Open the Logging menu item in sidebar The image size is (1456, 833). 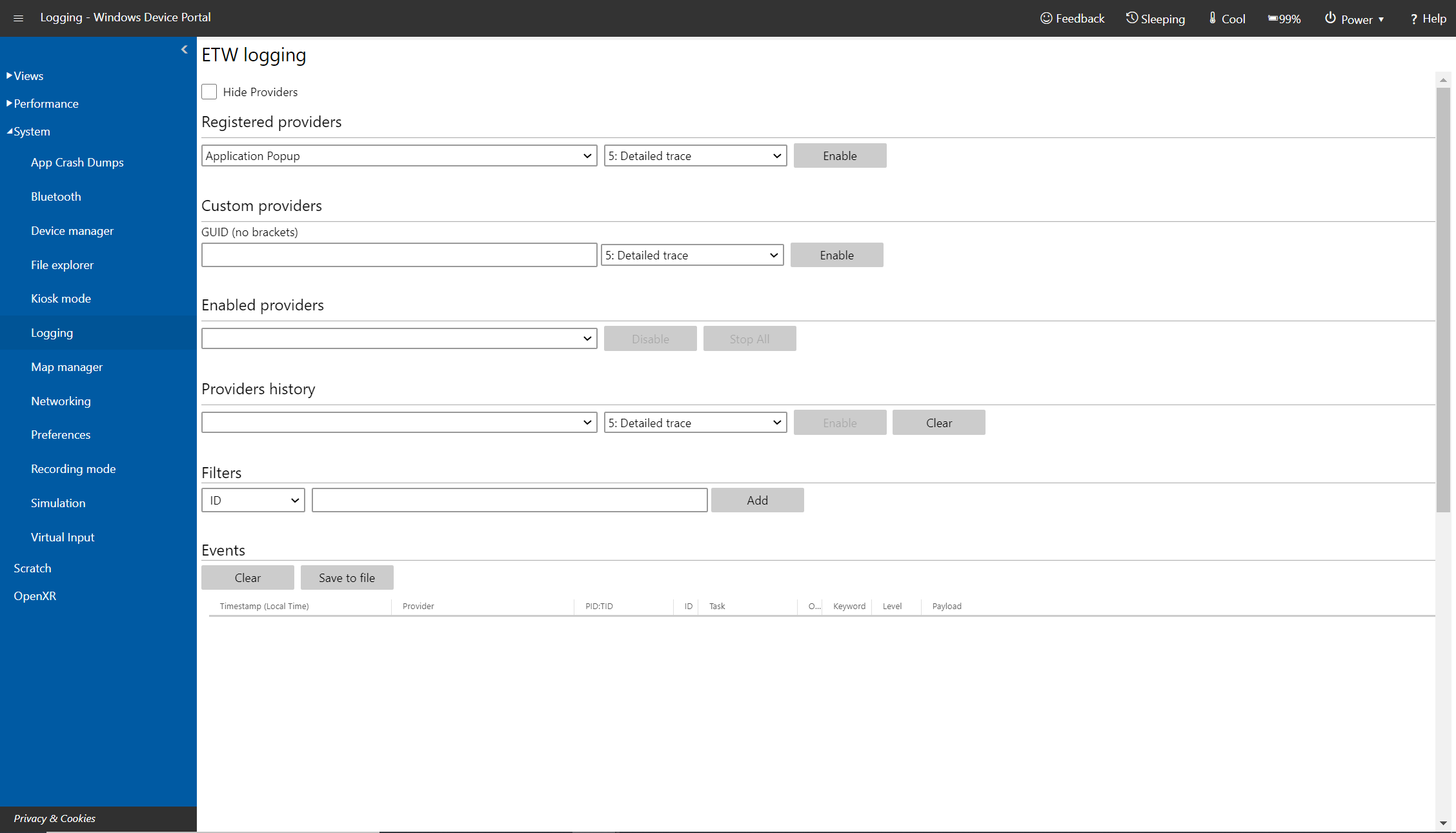click(x=52, y=332)
